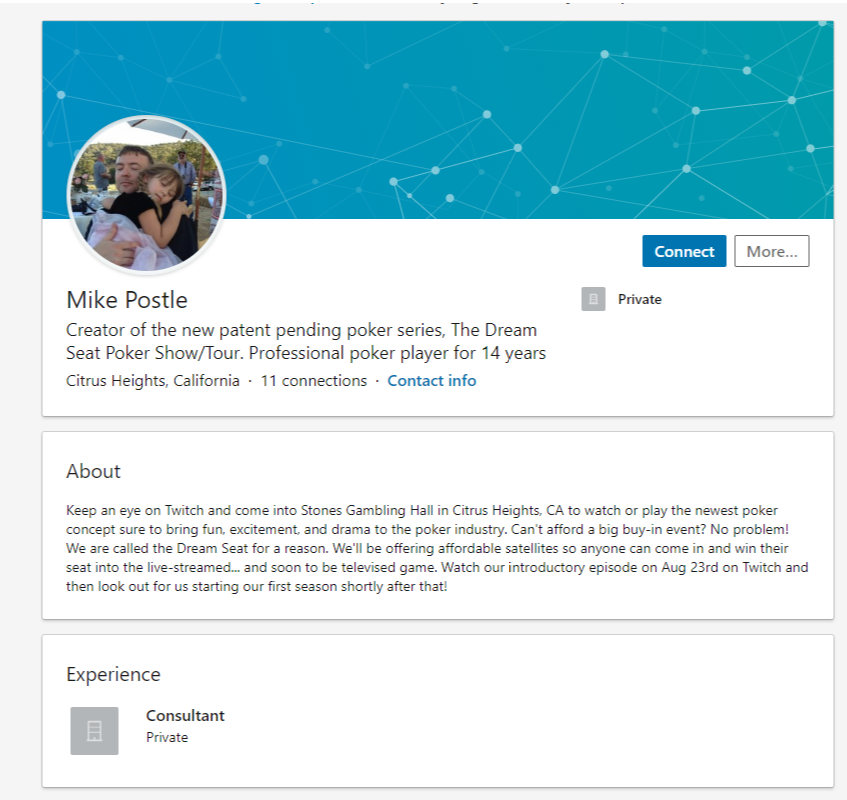This screenshot has width=847, height=800.
Task: Click the small Private company icon beside the name
Action: click(593, 299)
